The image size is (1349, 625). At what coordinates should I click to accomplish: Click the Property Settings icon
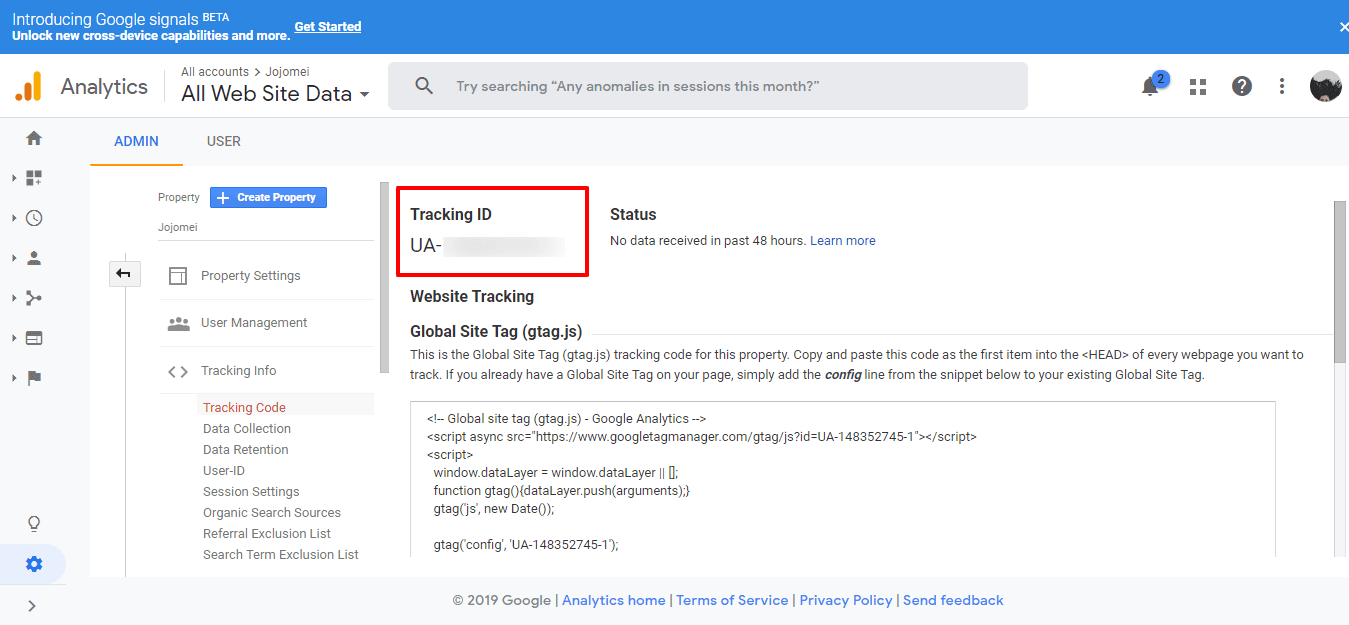178,276
